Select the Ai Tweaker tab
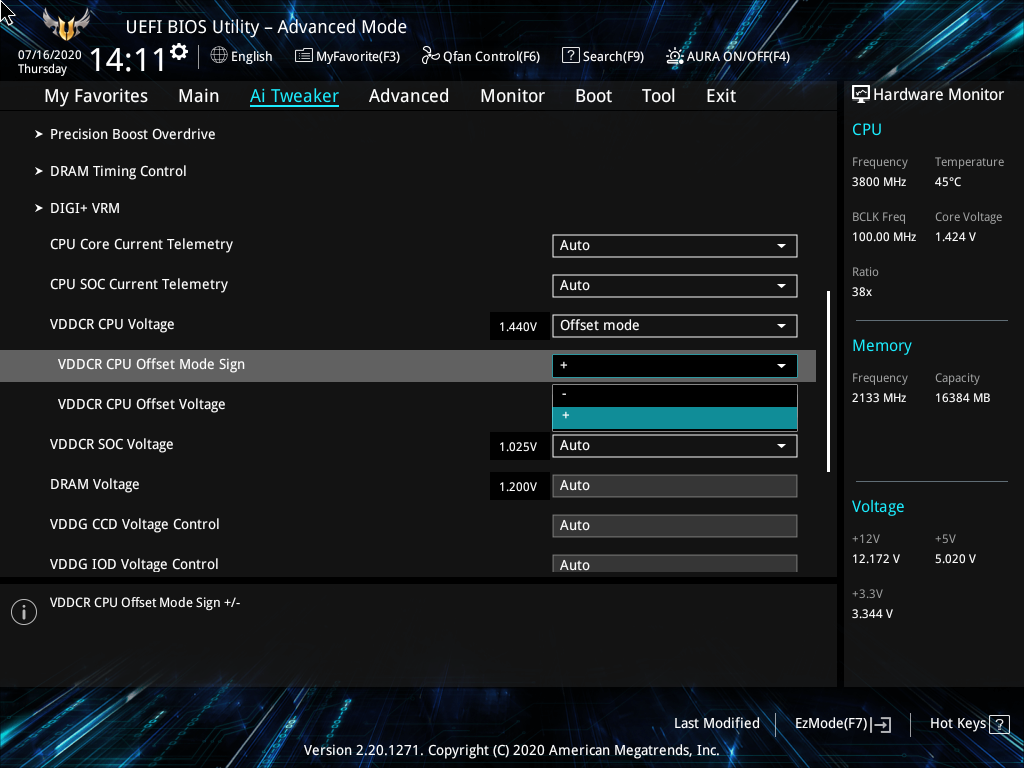The height and width of the screenshot is (768, 1024). [294, 96]
